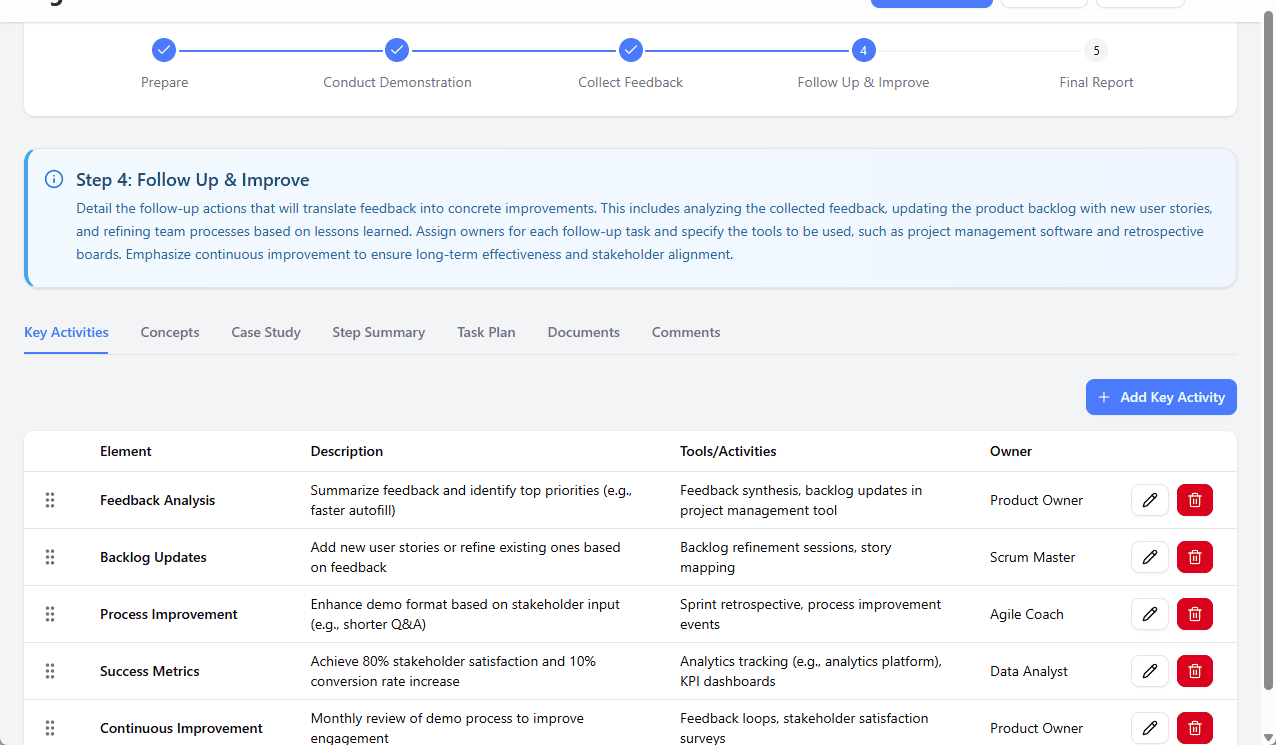
Task: Jump to the Collect Feedback step
Action: point(630,49)
